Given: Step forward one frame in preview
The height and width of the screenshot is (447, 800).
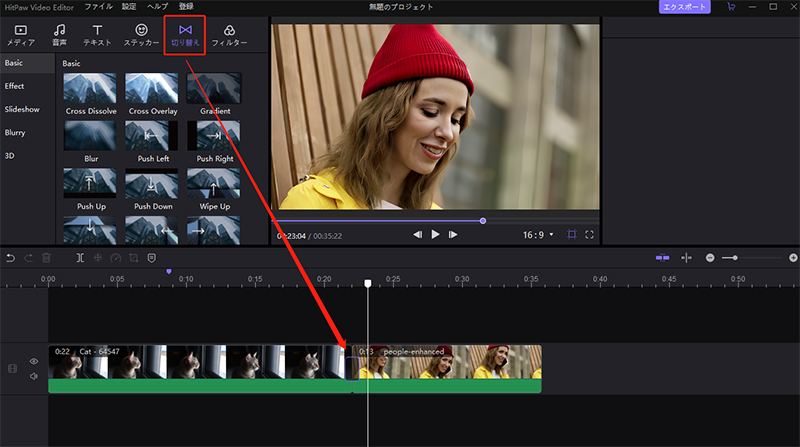Looking at the screenshot, I should click(453, 235).
